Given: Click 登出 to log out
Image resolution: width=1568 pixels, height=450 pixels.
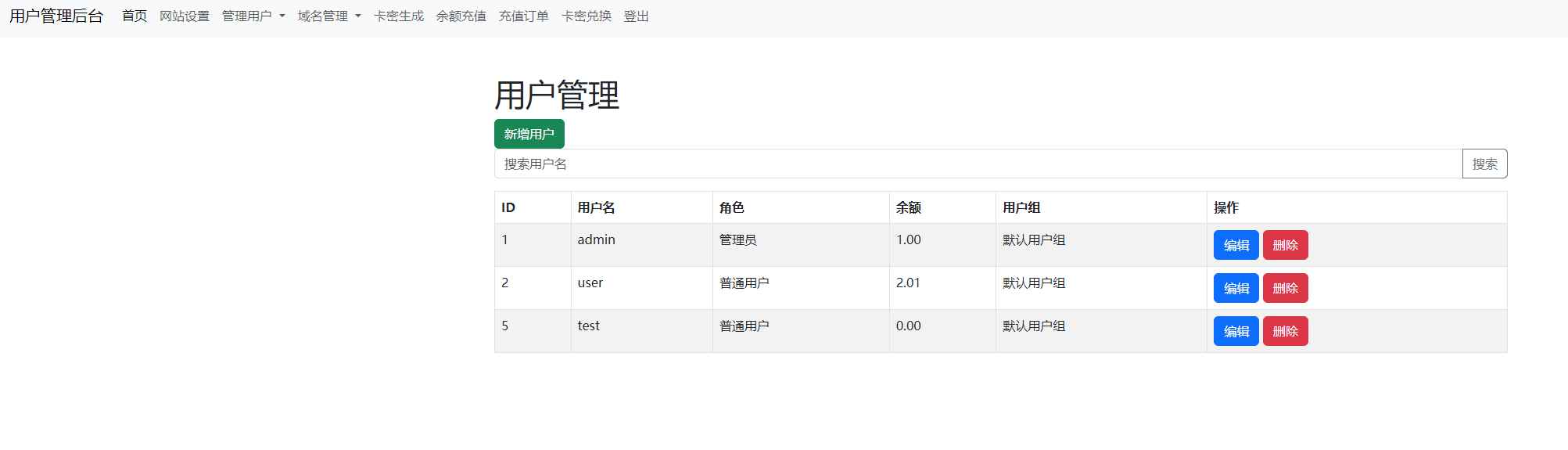Looking at the screenshot, I should pos(636,16).
